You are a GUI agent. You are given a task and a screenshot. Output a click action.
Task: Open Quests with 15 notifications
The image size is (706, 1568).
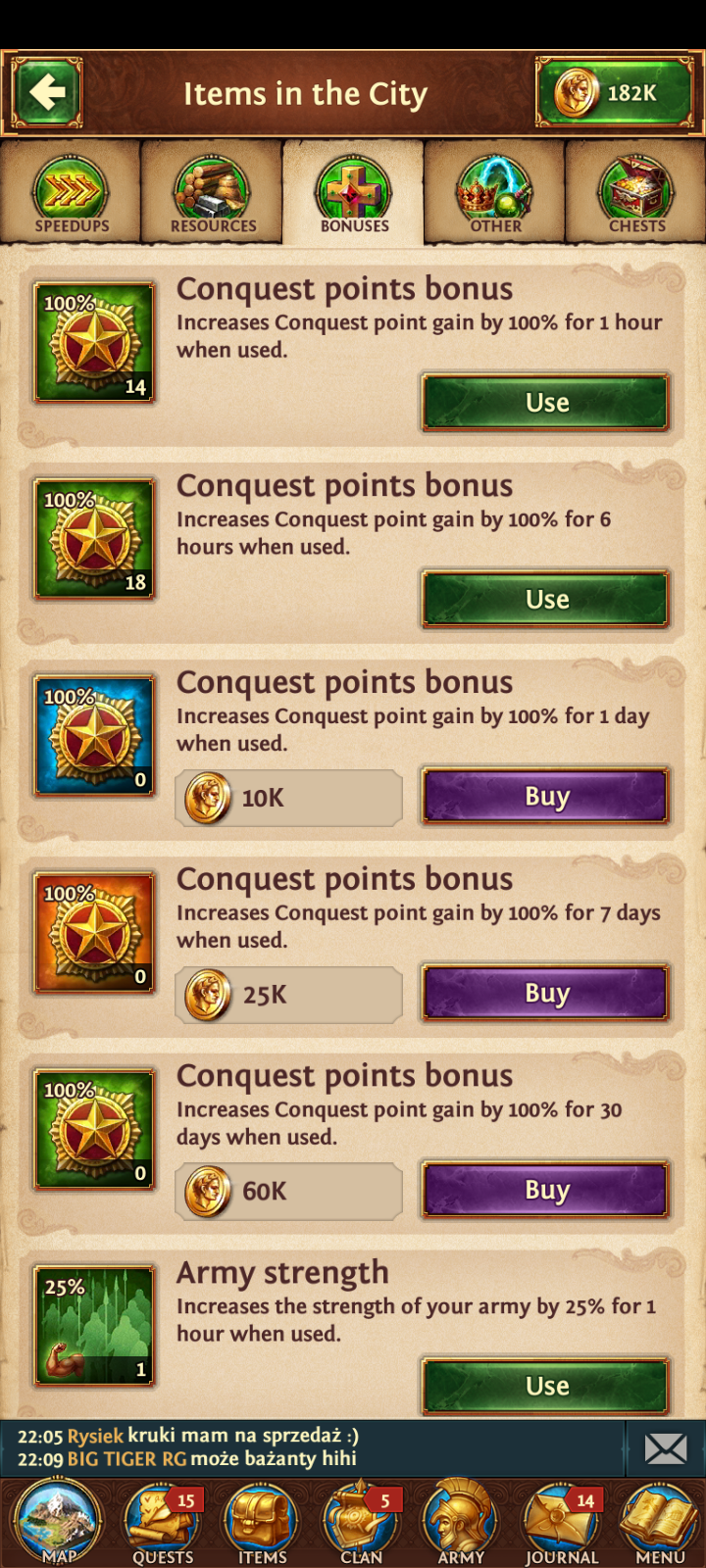163,1522
